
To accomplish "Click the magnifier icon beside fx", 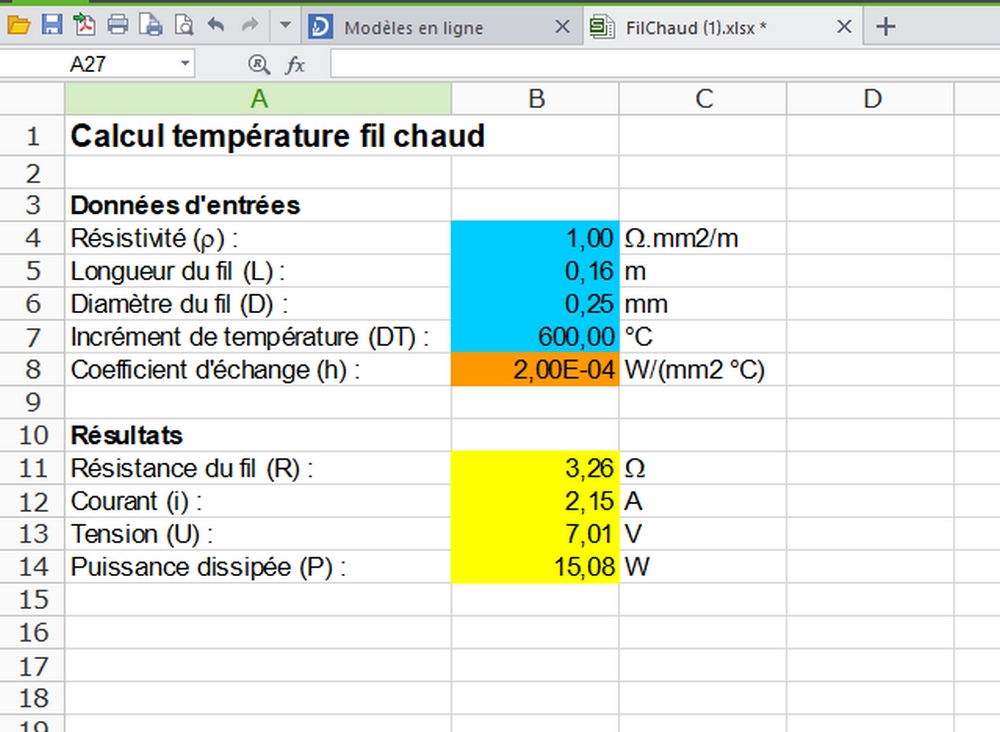I will 258,64.
